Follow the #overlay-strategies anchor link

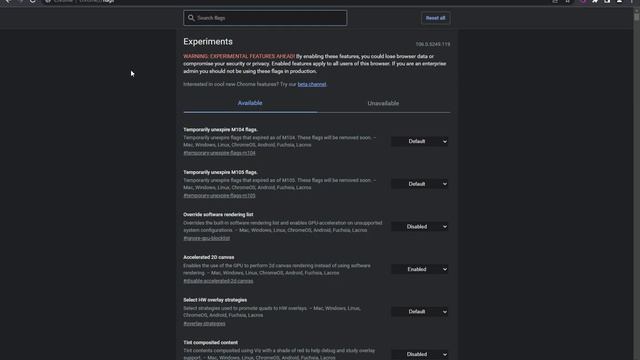coord(204,324)
